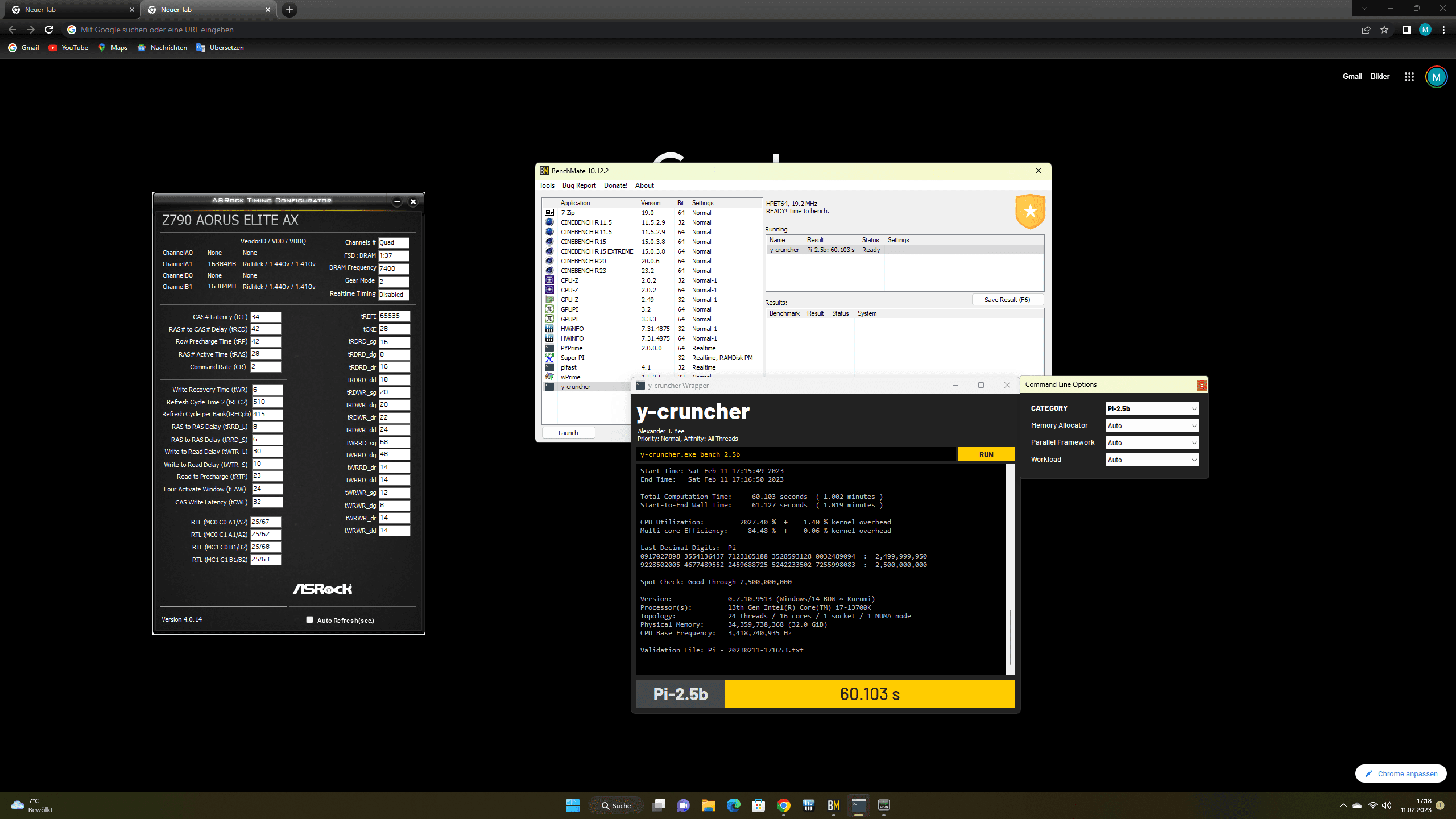Click the tREFI value field
Screen dimensions: 1456x819
click(x=394, y=316)
